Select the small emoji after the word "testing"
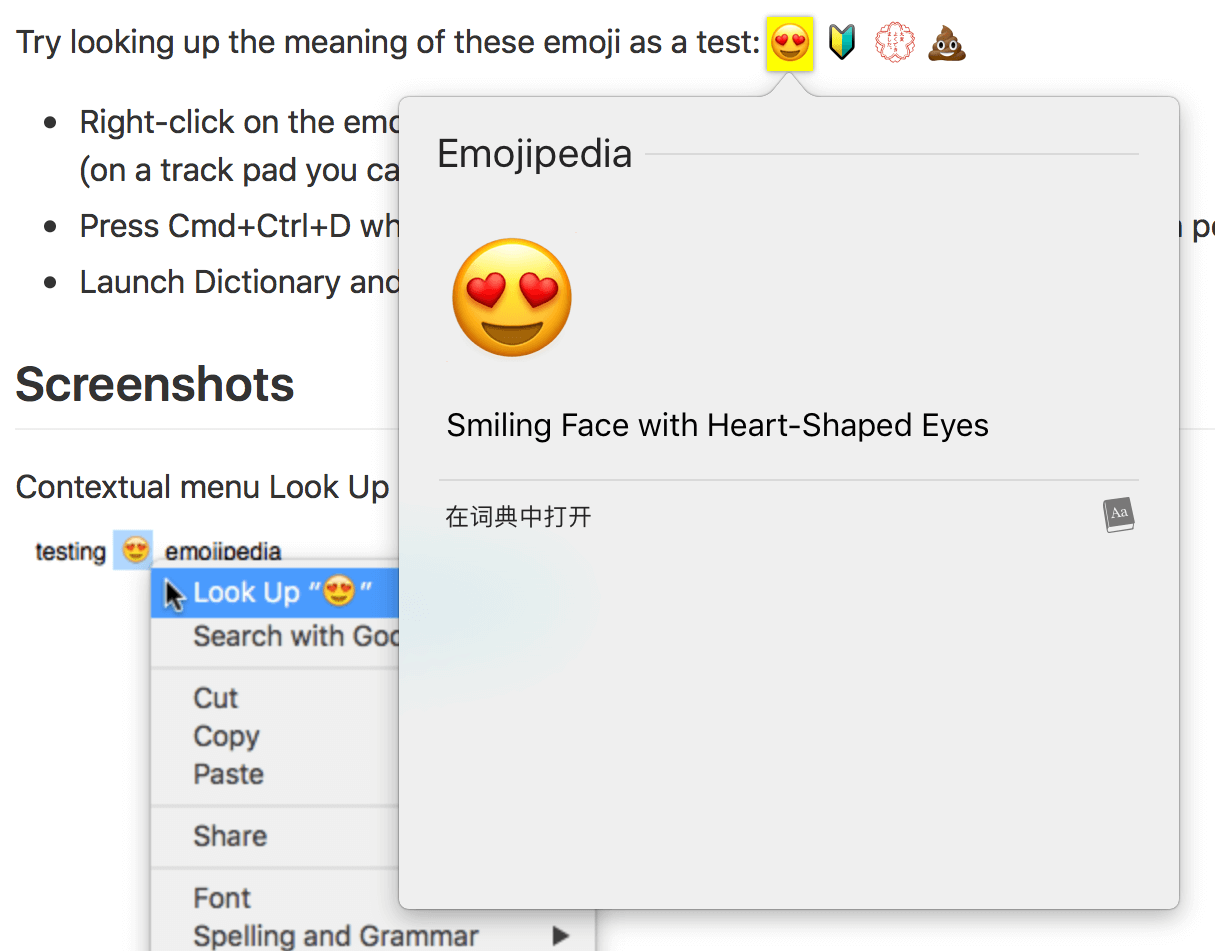This screenshot has width=1215, height=951. 134,550
